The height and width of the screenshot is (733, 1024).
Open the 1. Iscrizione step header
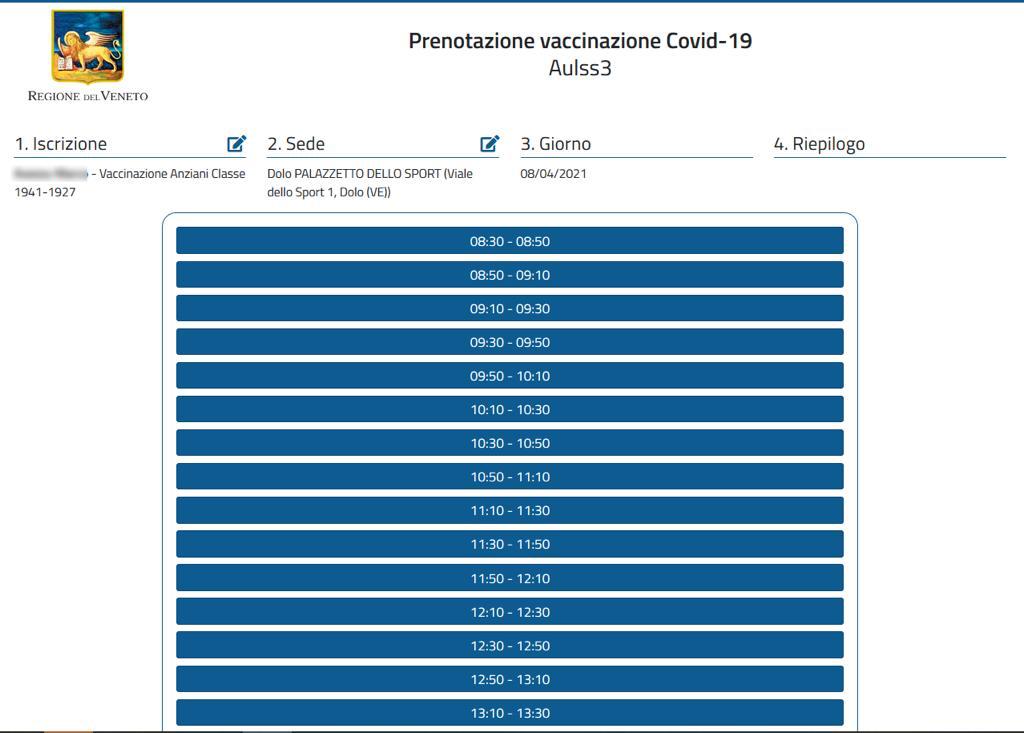pos(60,143)
